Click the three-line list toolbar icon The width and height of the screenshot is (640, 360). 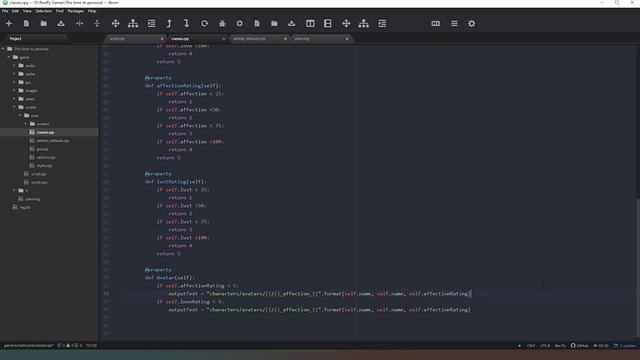454,24
